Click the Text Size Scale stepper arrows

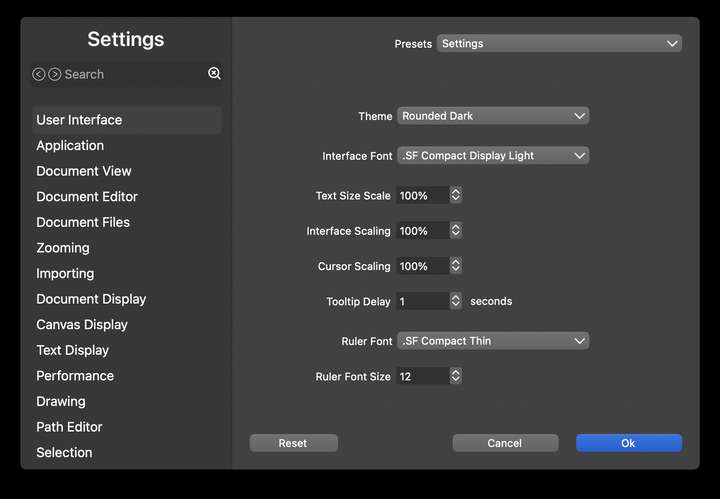pyautogui.click(x=456, y=195)
